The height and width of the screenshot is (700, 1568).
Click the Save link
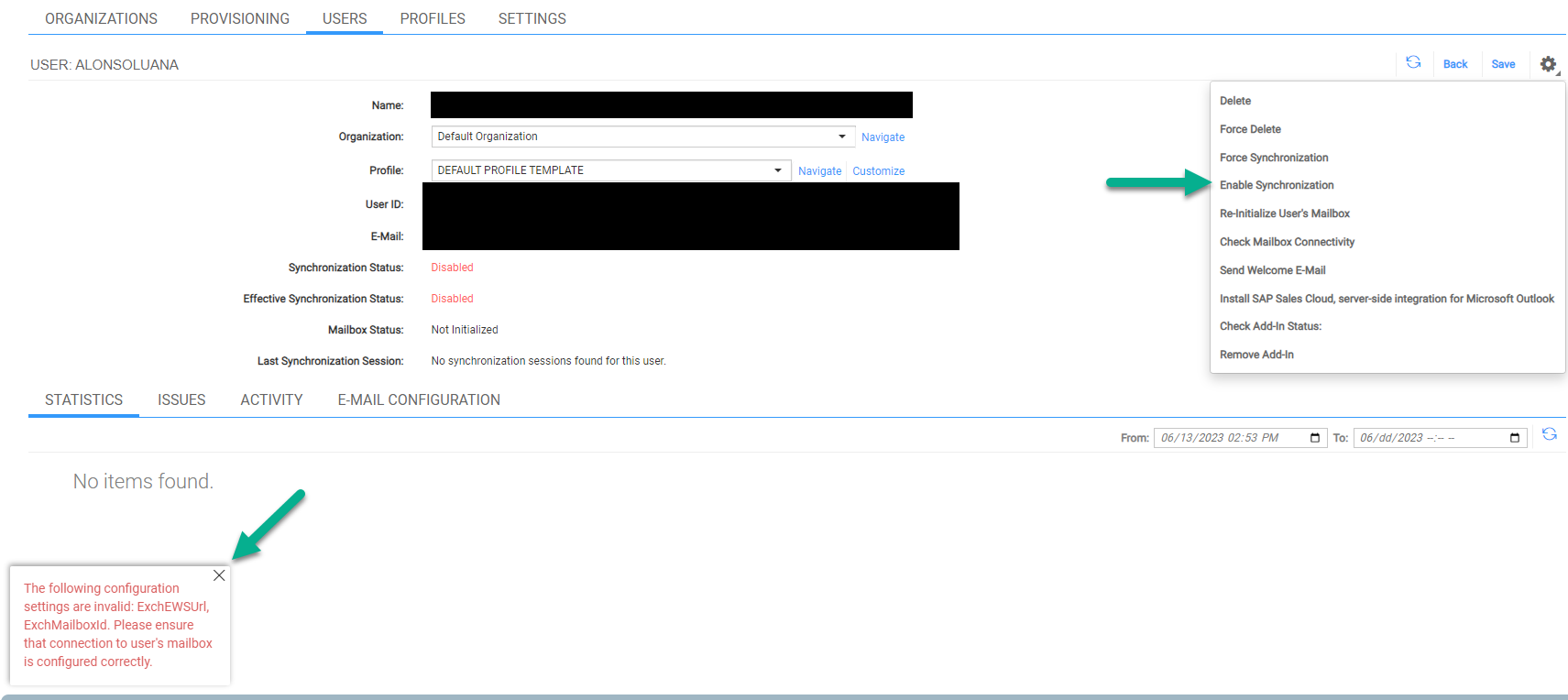pos(1503,64)
